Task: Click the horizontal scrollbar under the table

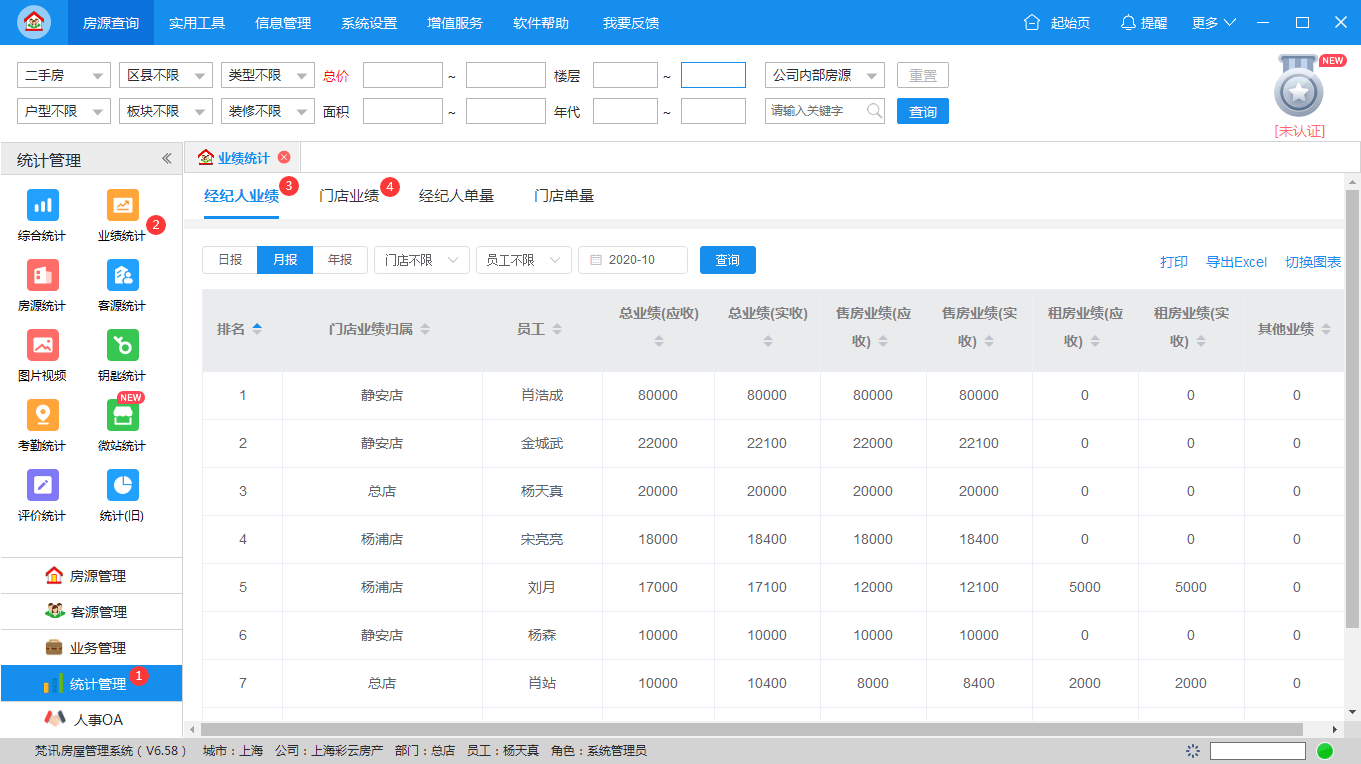Action: pyautogui.click(x=752, y=730)
